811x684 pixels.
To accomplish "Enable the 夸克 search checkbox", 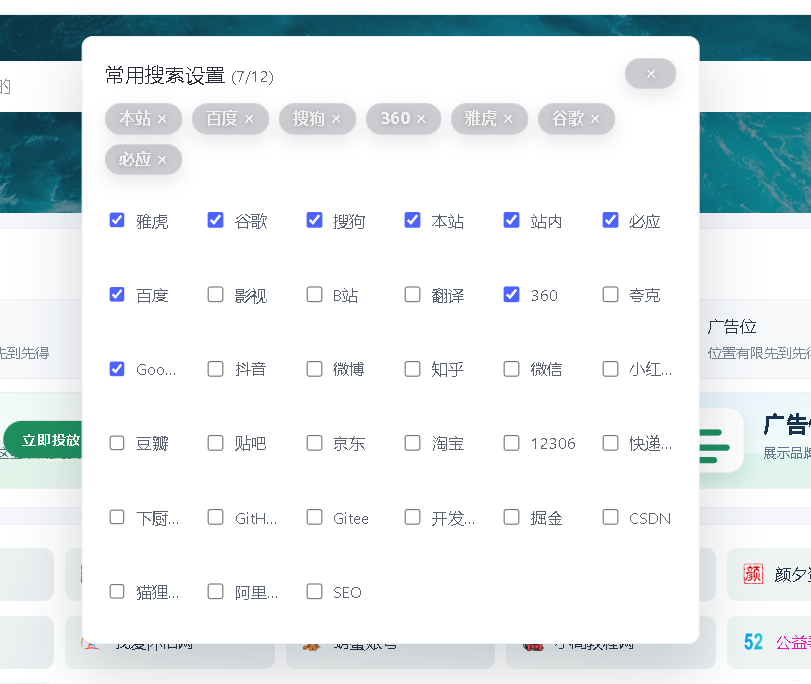I will 610,294.
